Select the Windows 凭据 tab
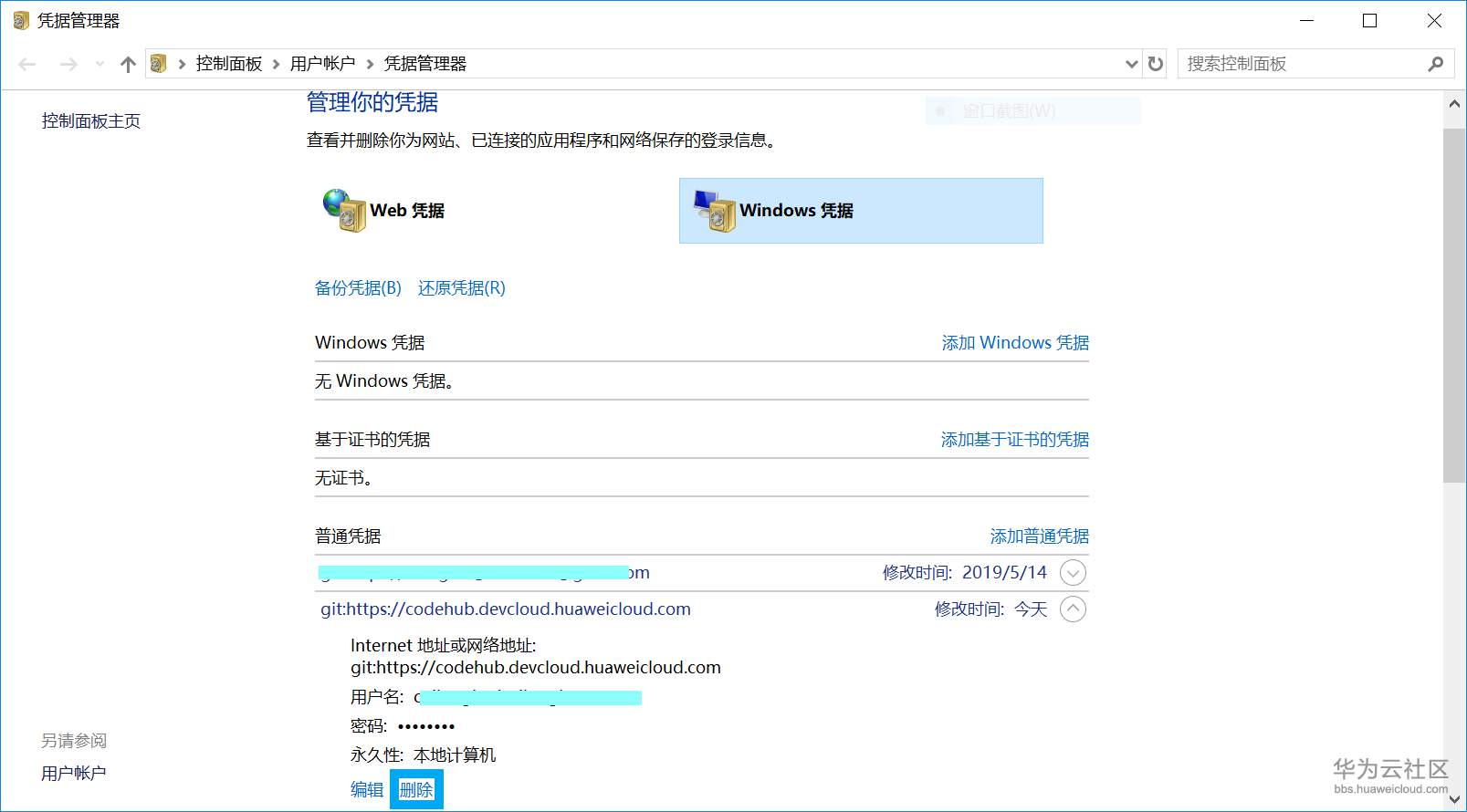Viewport: 1467px width, 812px height. click(861, 211)
